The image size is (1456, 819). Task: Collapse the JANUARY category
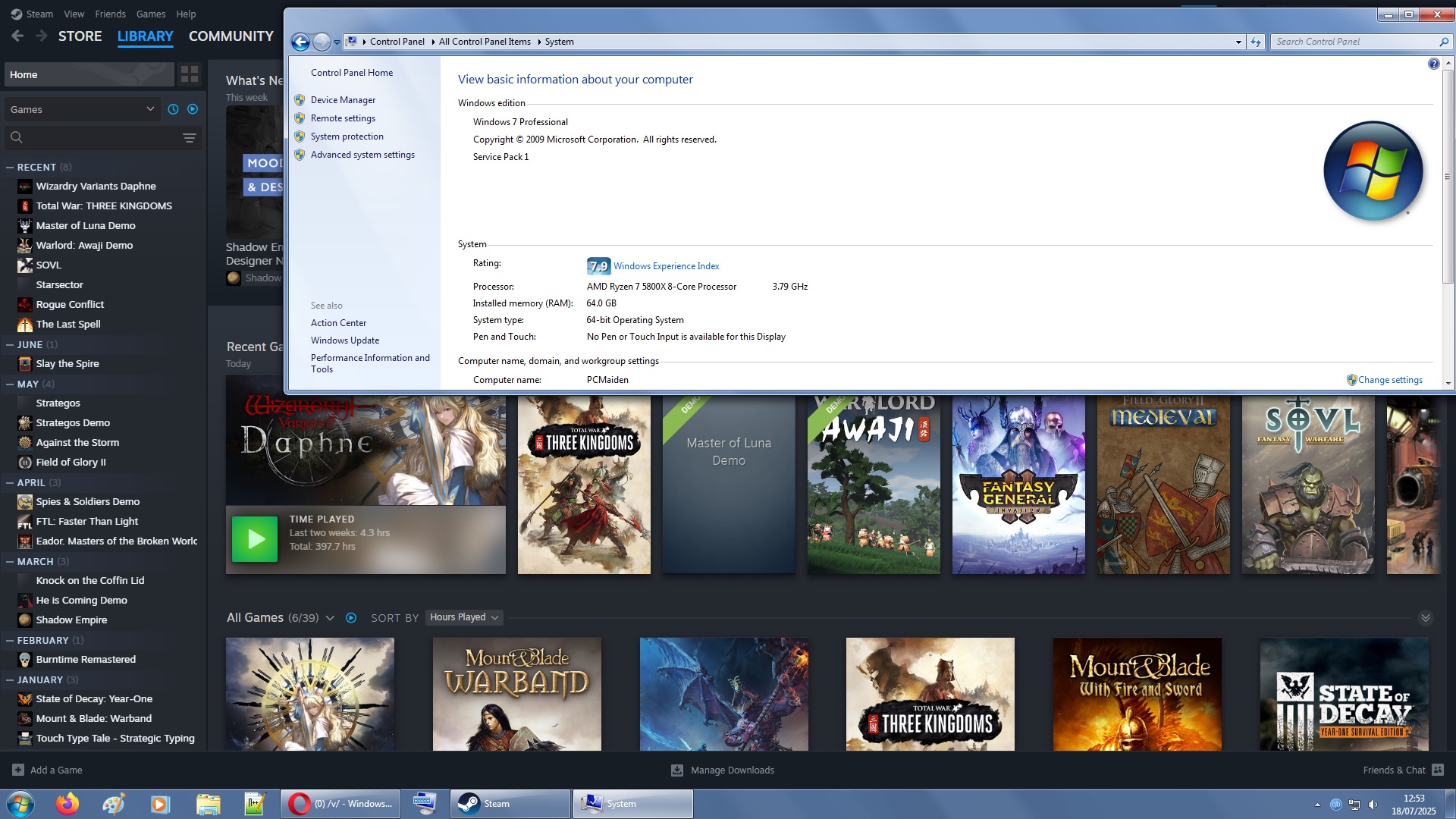tap(10, 679)
